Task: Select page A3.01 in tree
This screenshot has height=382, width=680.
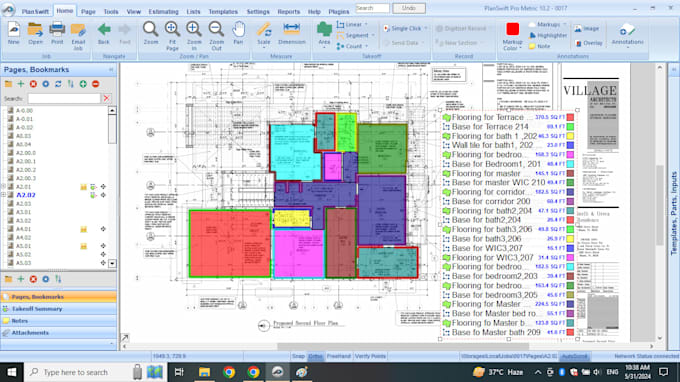Action: [x=23, y=212]
